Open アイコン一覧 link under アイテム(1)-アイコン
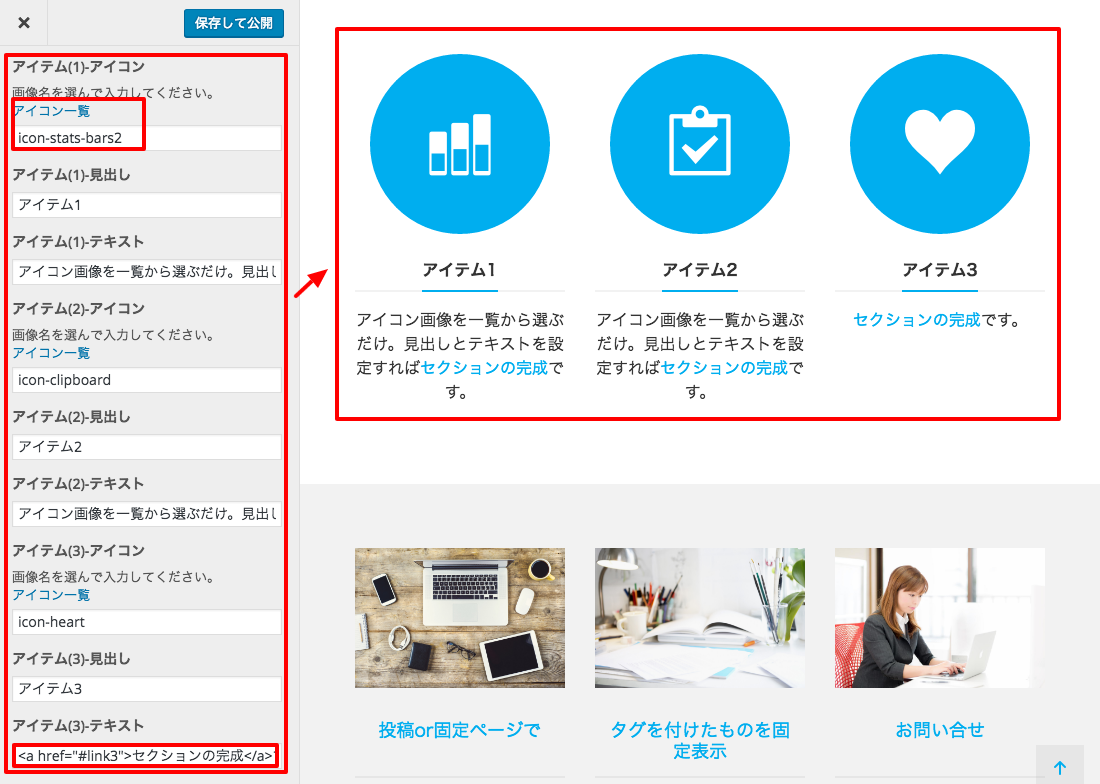This screenshot has width=1100, height=784. click(x=51, y=111)
